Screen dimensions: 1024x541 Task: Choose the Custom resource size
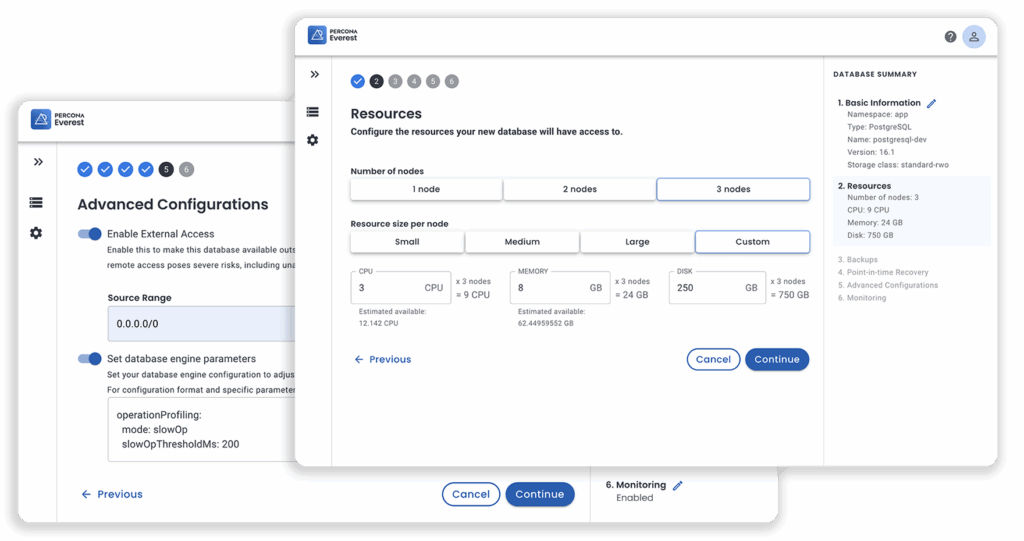click(x=752, y=241)
